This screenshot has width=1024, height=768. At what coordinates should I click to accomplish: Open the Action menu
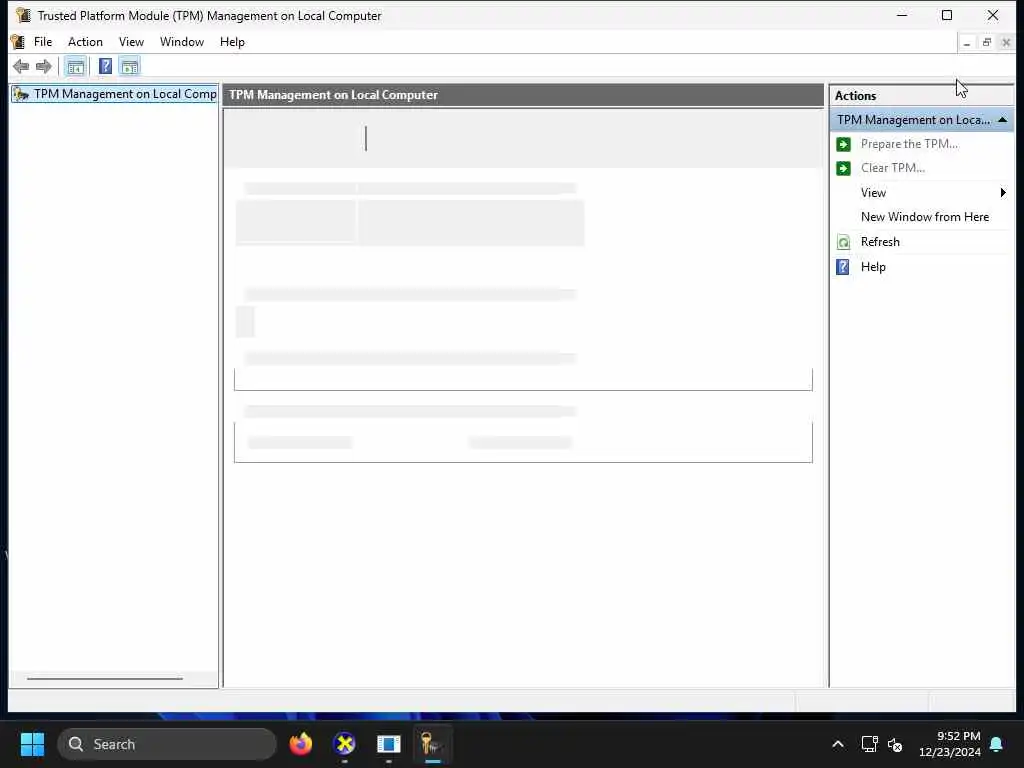pyautogui.click(x=86, y=42)
